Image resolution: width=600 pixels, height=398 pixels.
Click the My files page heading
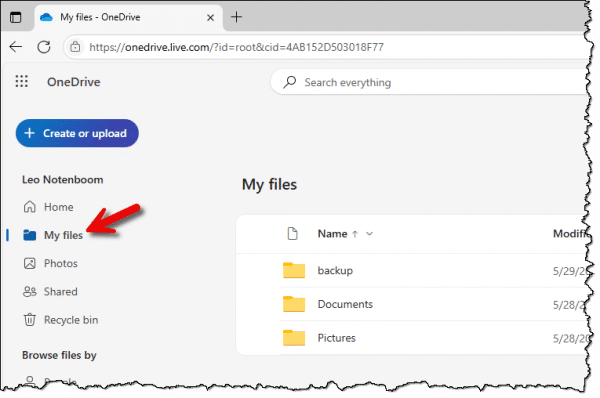[x=269, y=184]
